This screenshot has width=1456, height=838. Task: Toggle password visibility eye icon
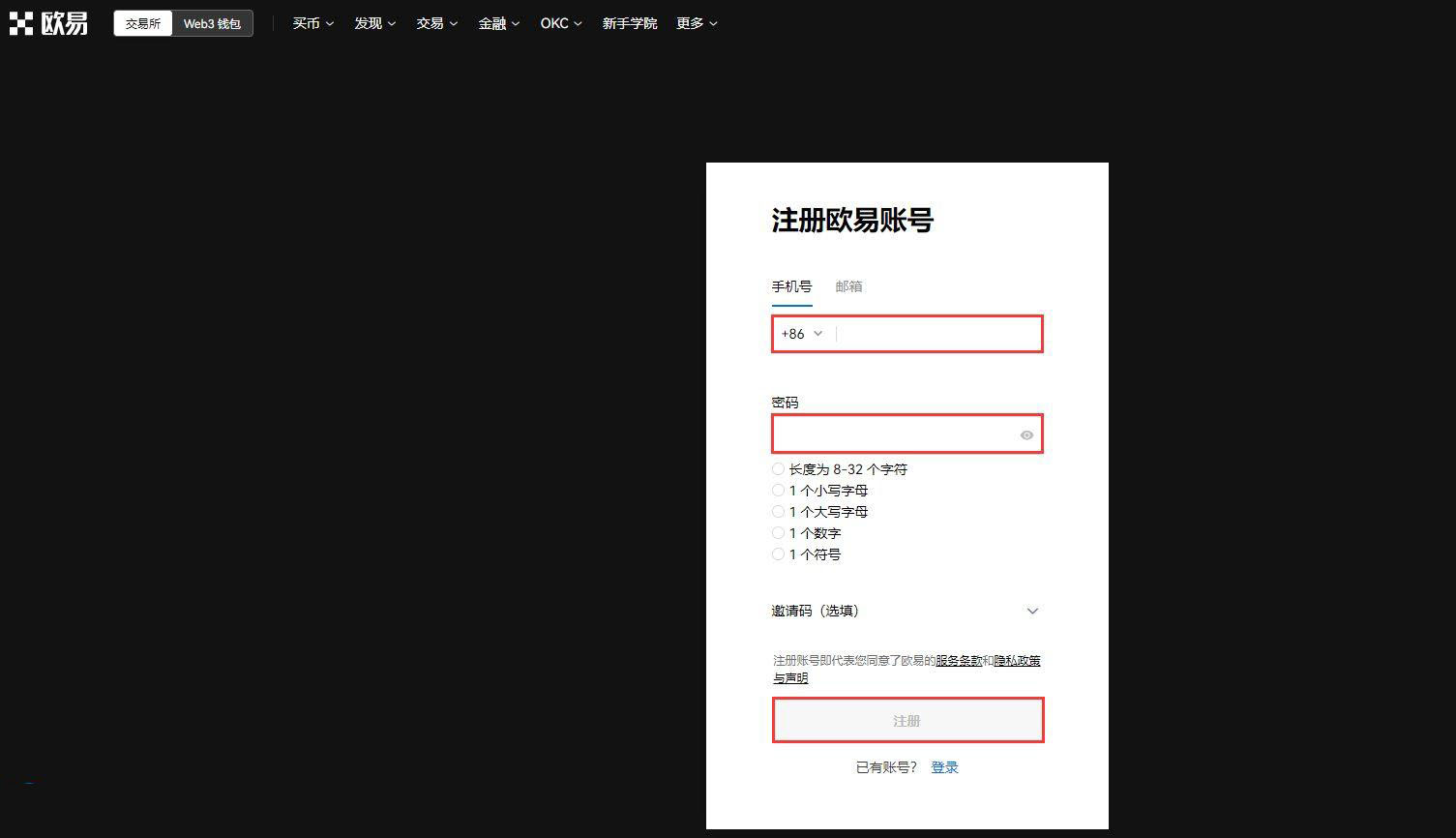point(1026,435)
